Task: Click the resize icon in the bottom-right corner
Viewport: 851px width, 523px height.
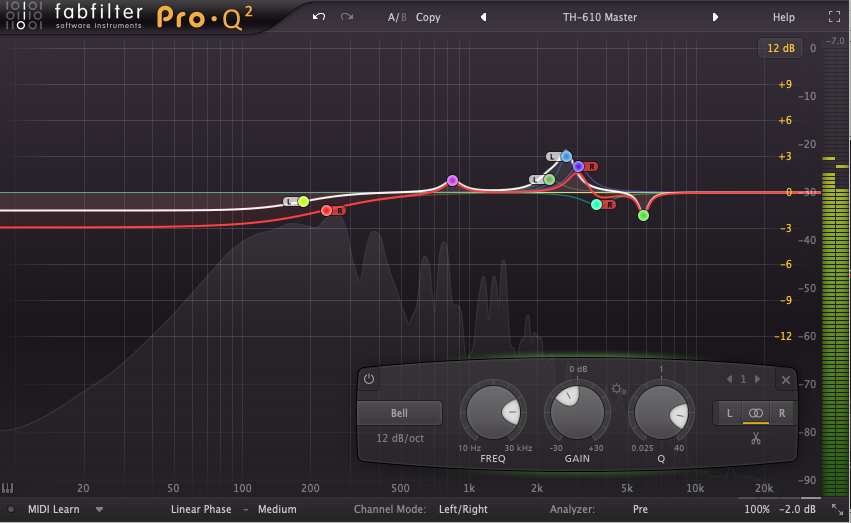Action: tap(835, 509)
